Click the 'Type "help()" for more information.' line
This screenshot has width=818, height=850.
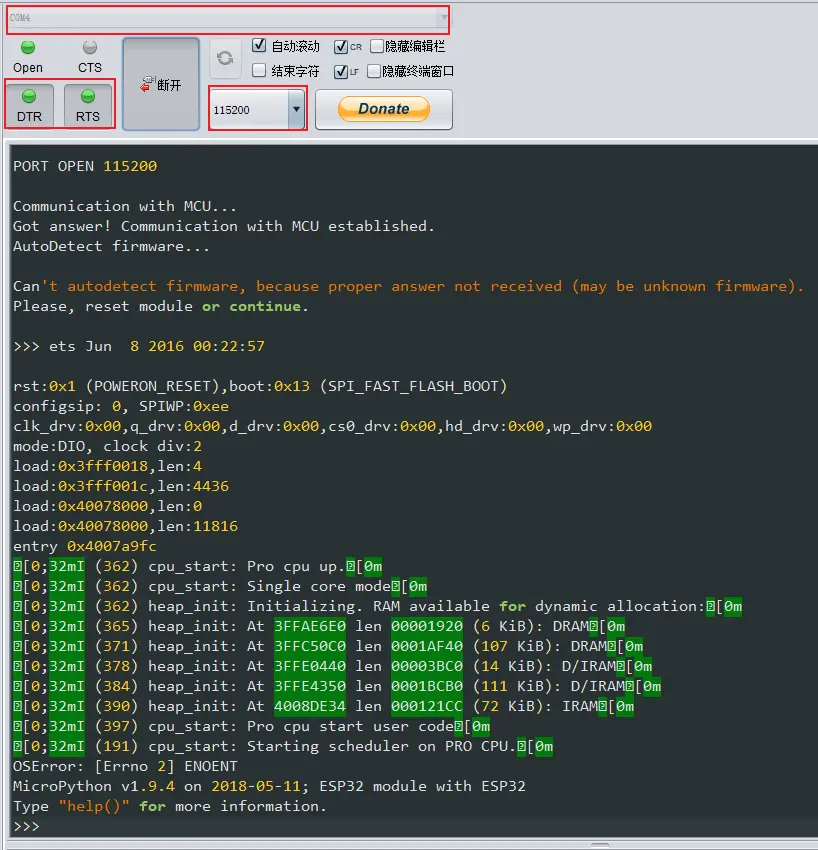click(170, 807)
